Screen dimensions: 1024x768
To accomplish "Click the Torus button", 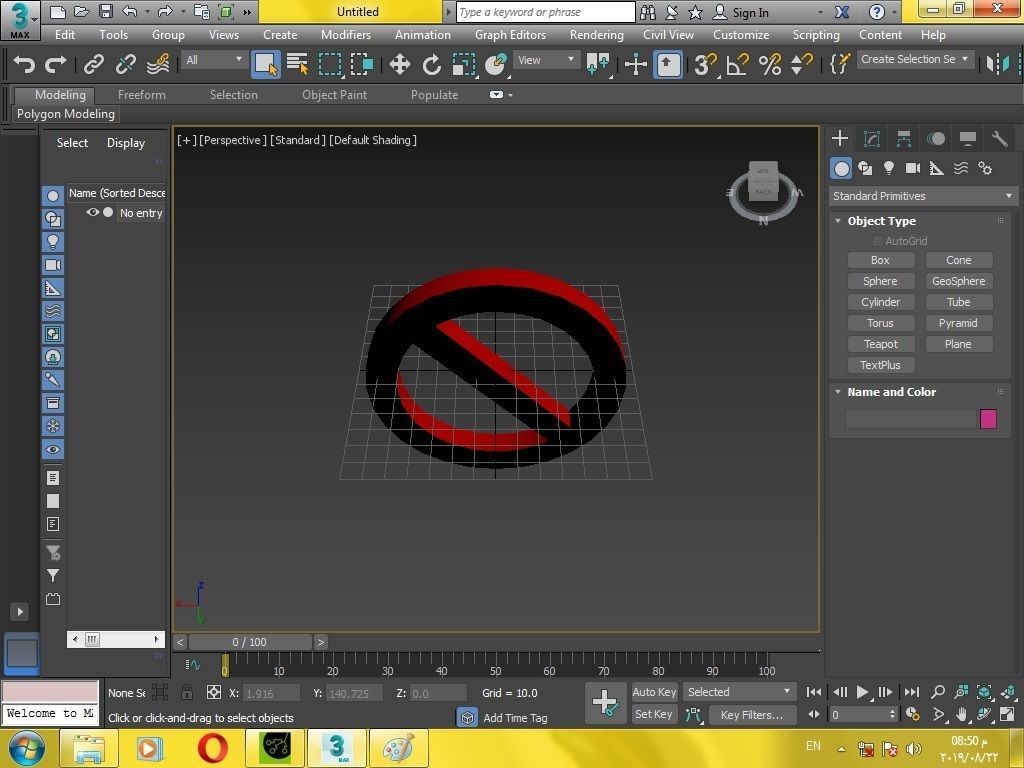I will point(880,323).
